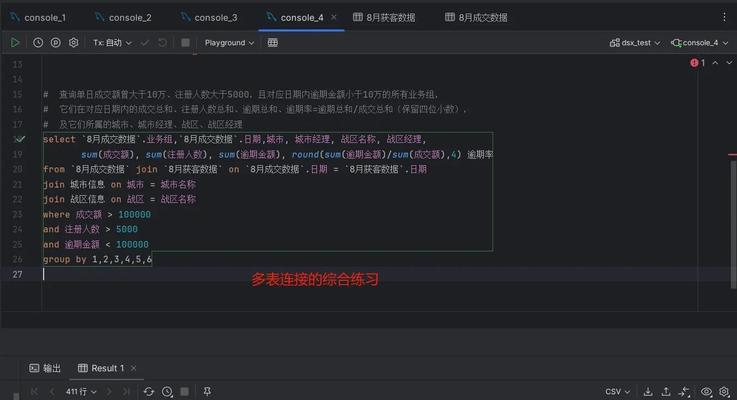Viewport: 737px width, 400px height.
Task: Open the CSV export format dropdown
Action: 618,392
